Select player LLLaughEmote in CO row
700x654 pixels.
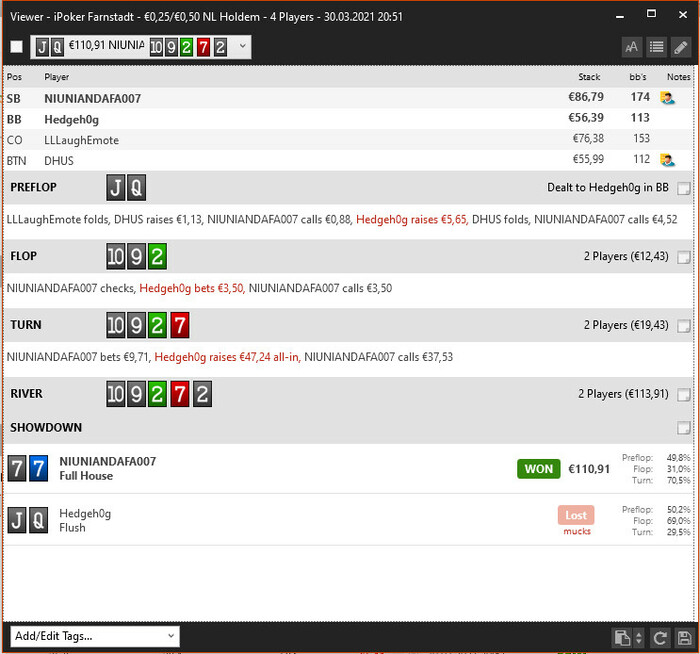(81, 140)
